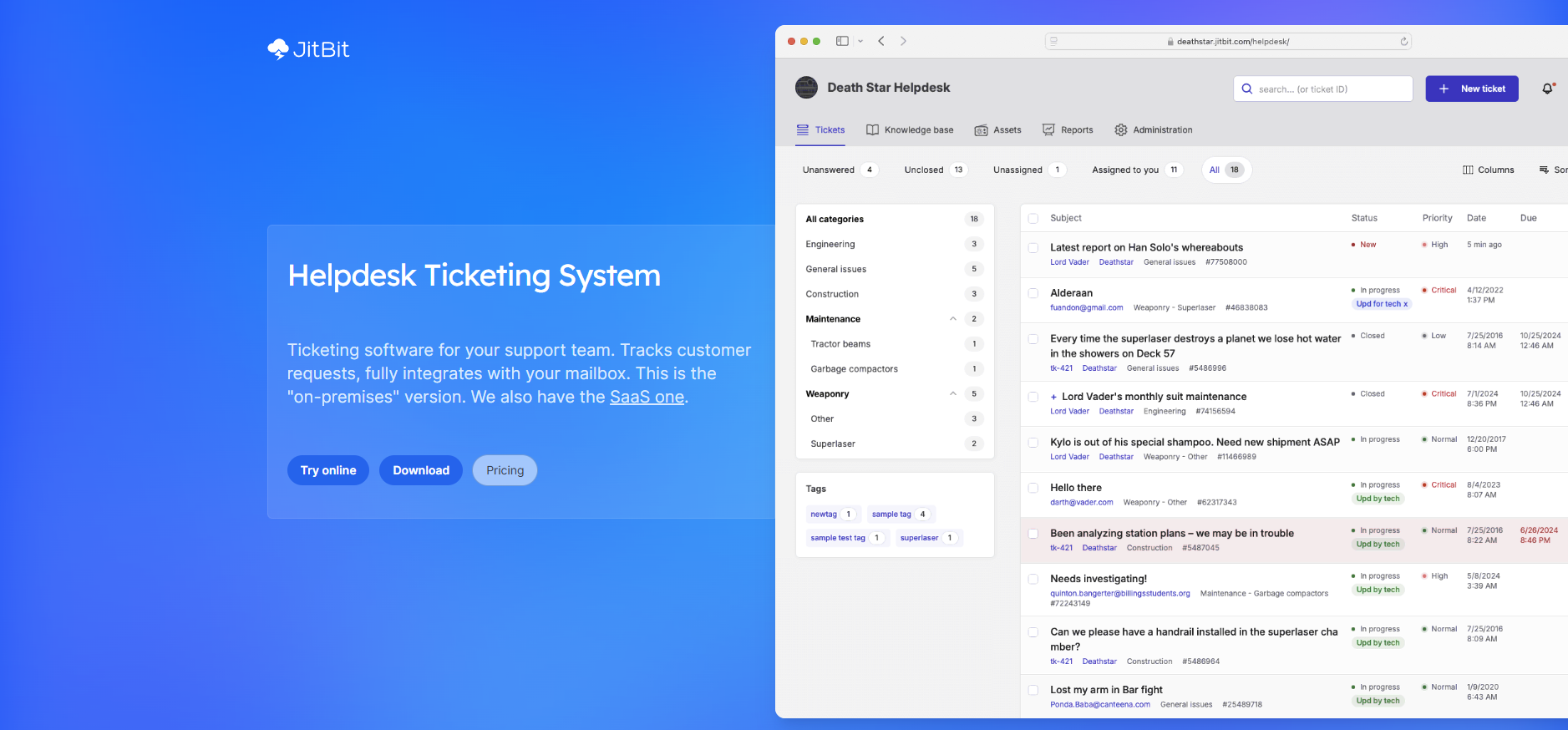The image size is (1568, 730).
Task: Open Columns chooser icon
Action: click(x=1468, y=170)
